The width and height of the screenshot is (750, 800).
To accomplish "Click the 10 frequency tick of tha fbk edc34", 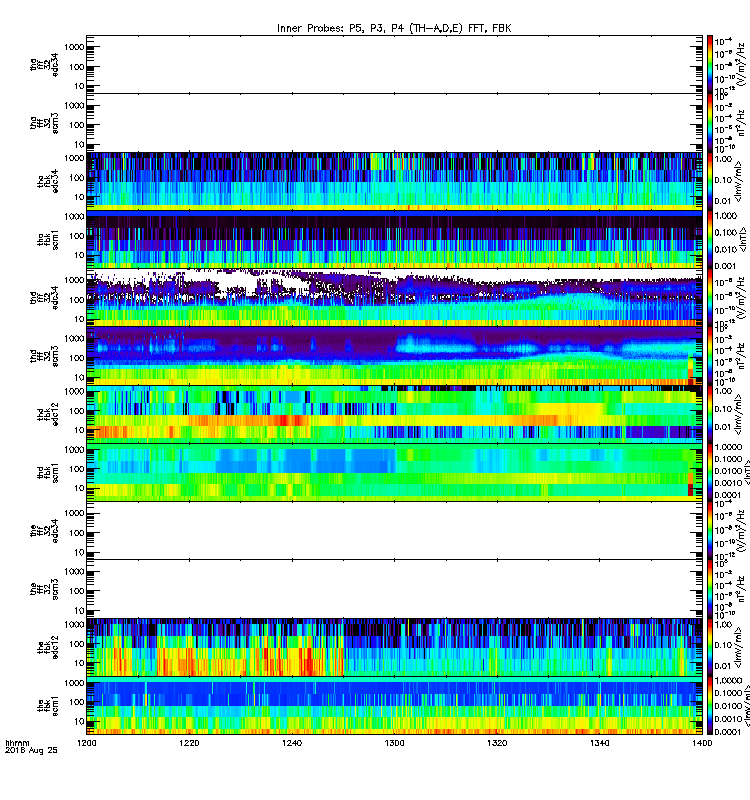I will (x=80, y=197).
